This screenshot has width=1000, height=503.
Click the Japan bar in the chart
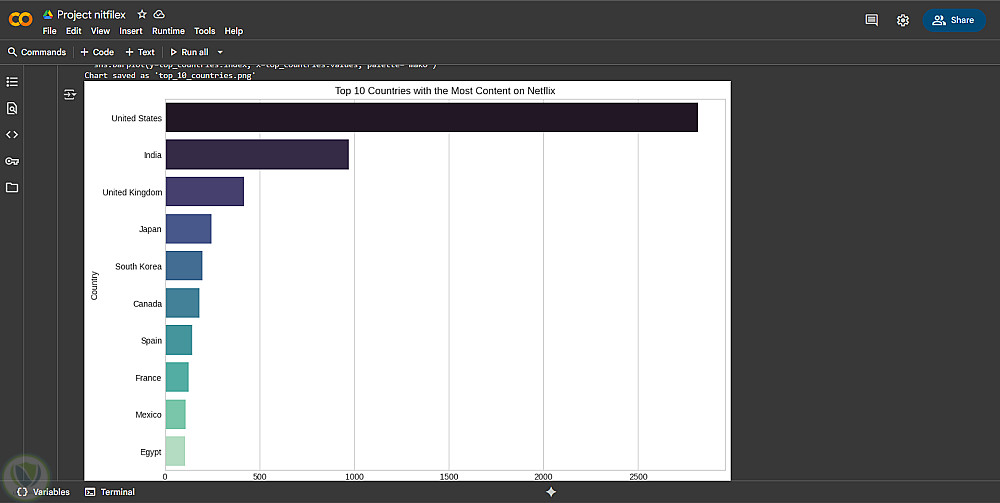click(x=188, y=229)
